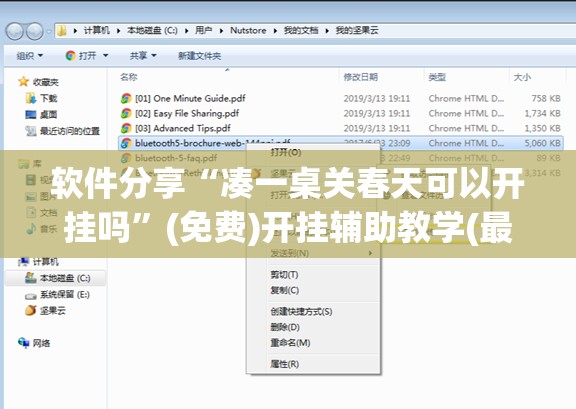This screenshot has height=409, width=576.
Task: Click the 计算机 icon in navigation pane
Action: [24, 262]
